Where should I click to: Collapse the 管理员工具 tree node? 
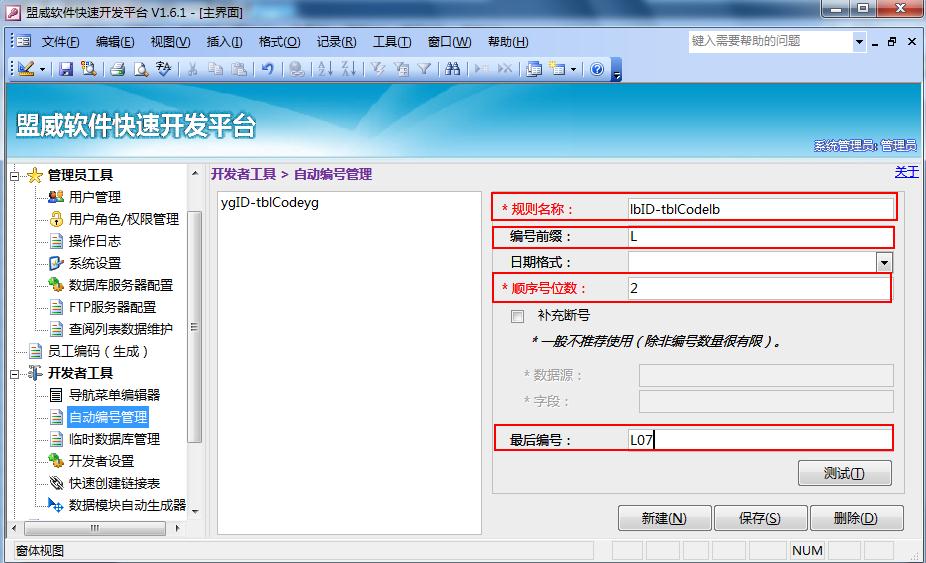(15, 175)
